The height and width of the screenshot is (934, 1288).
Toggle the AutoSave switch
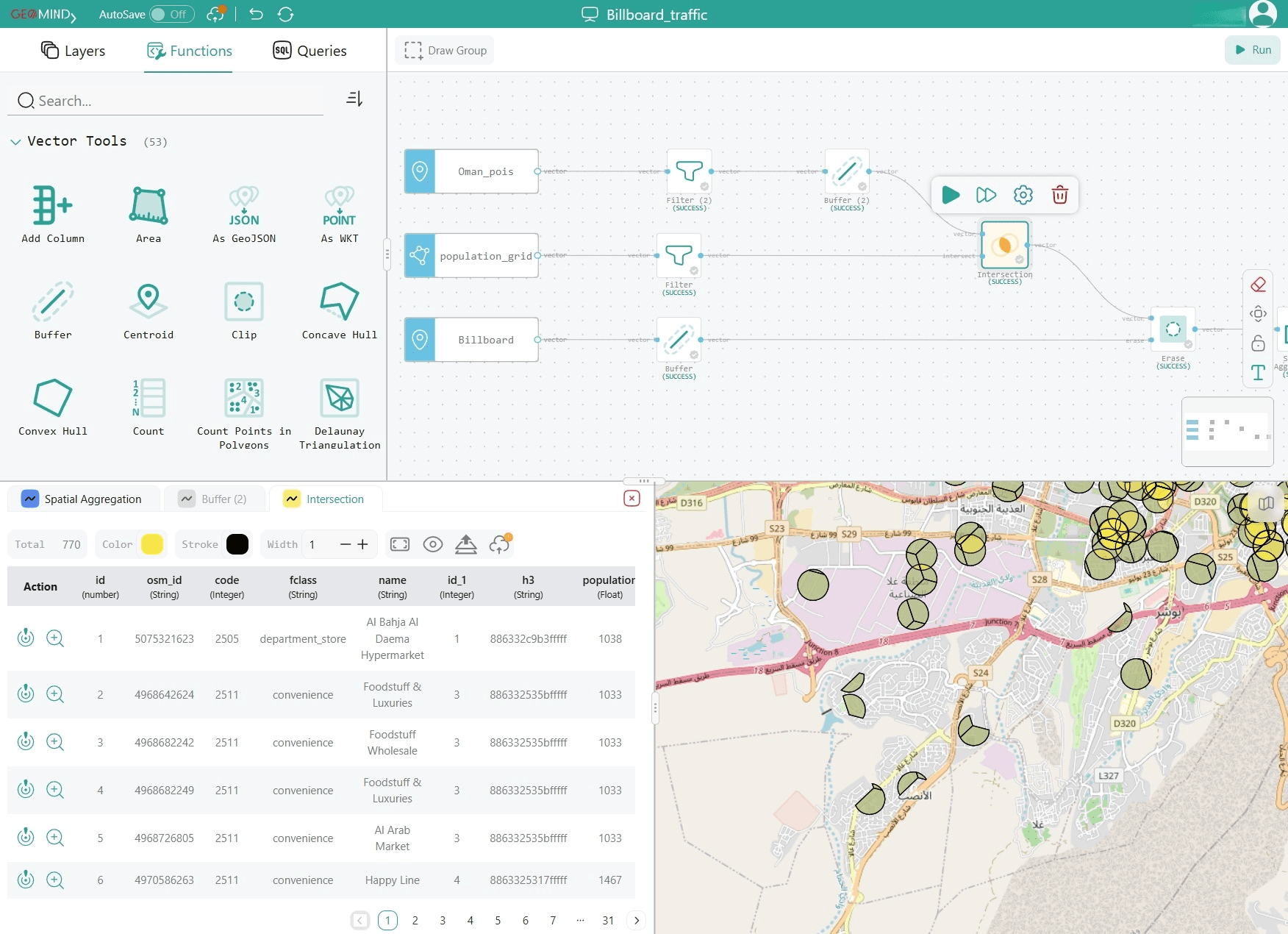tap(171, 14)
